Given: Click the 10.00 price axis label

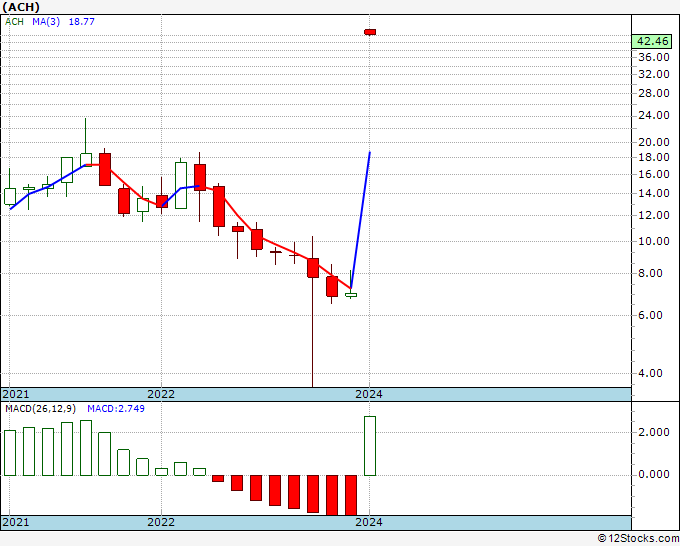Looking at the screenshot, I should pyautogui.click(x=654, y=242).
